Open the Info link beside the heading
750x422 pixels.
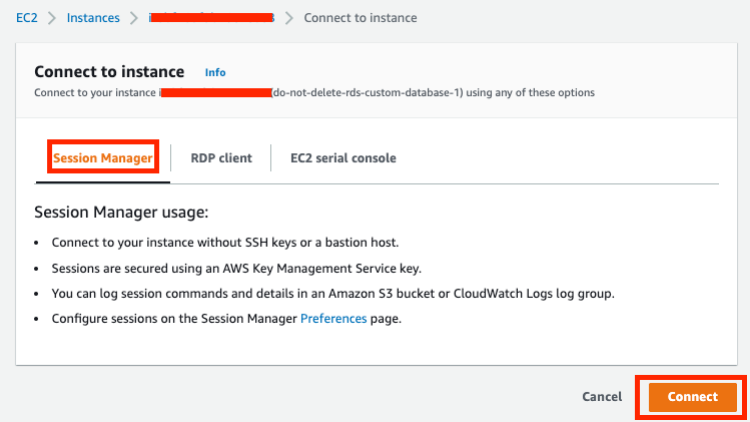click(x=215, y=73)
